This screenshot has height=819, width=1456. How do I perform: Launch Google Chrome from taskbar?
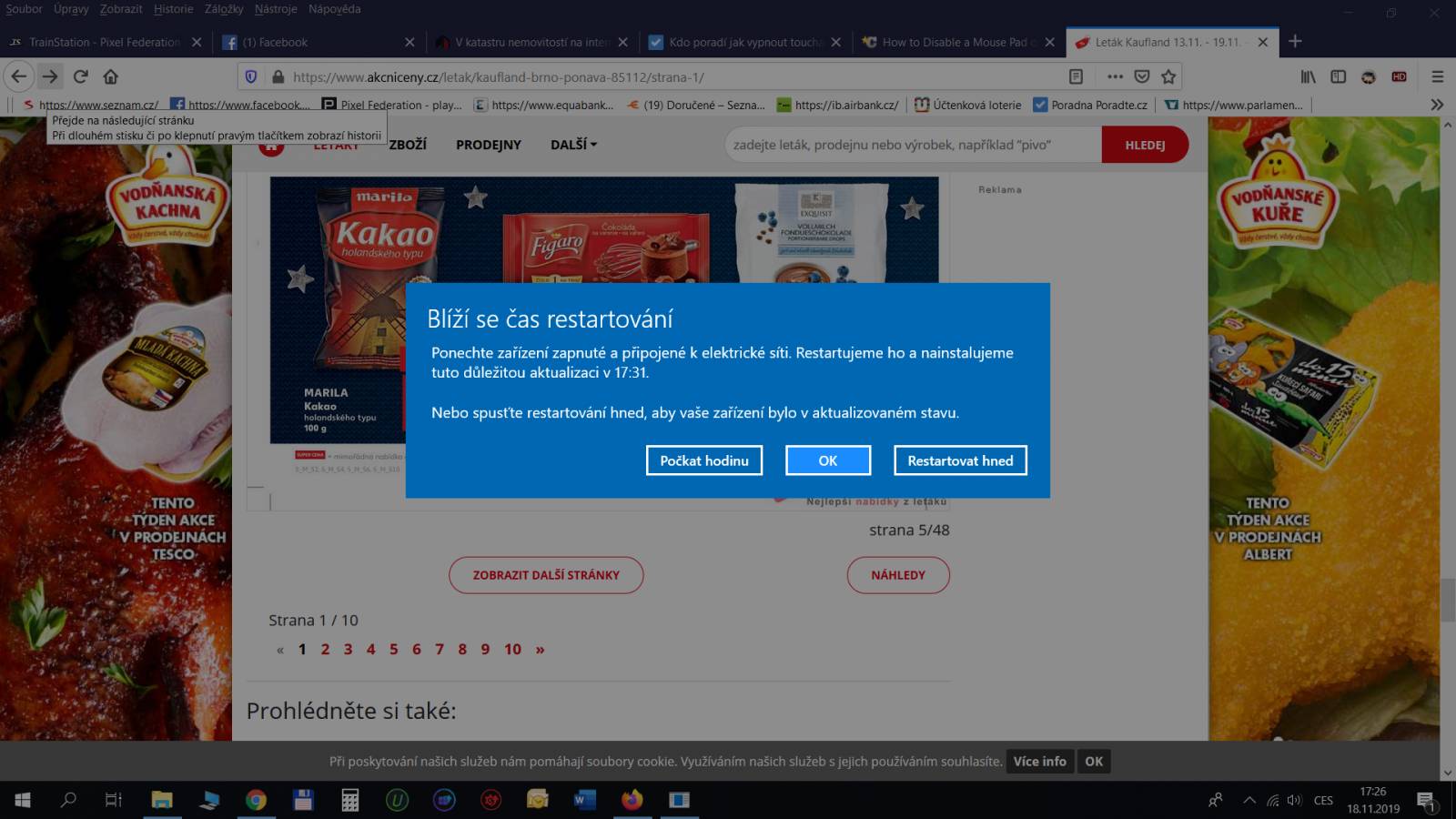pos(256,800)
